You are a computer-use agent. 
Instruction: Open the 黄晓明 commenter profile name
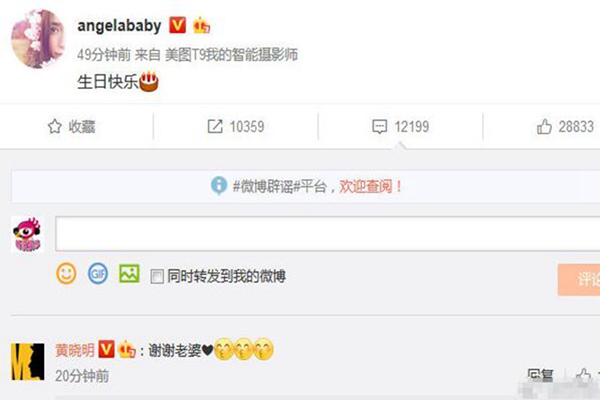(75, 350)
